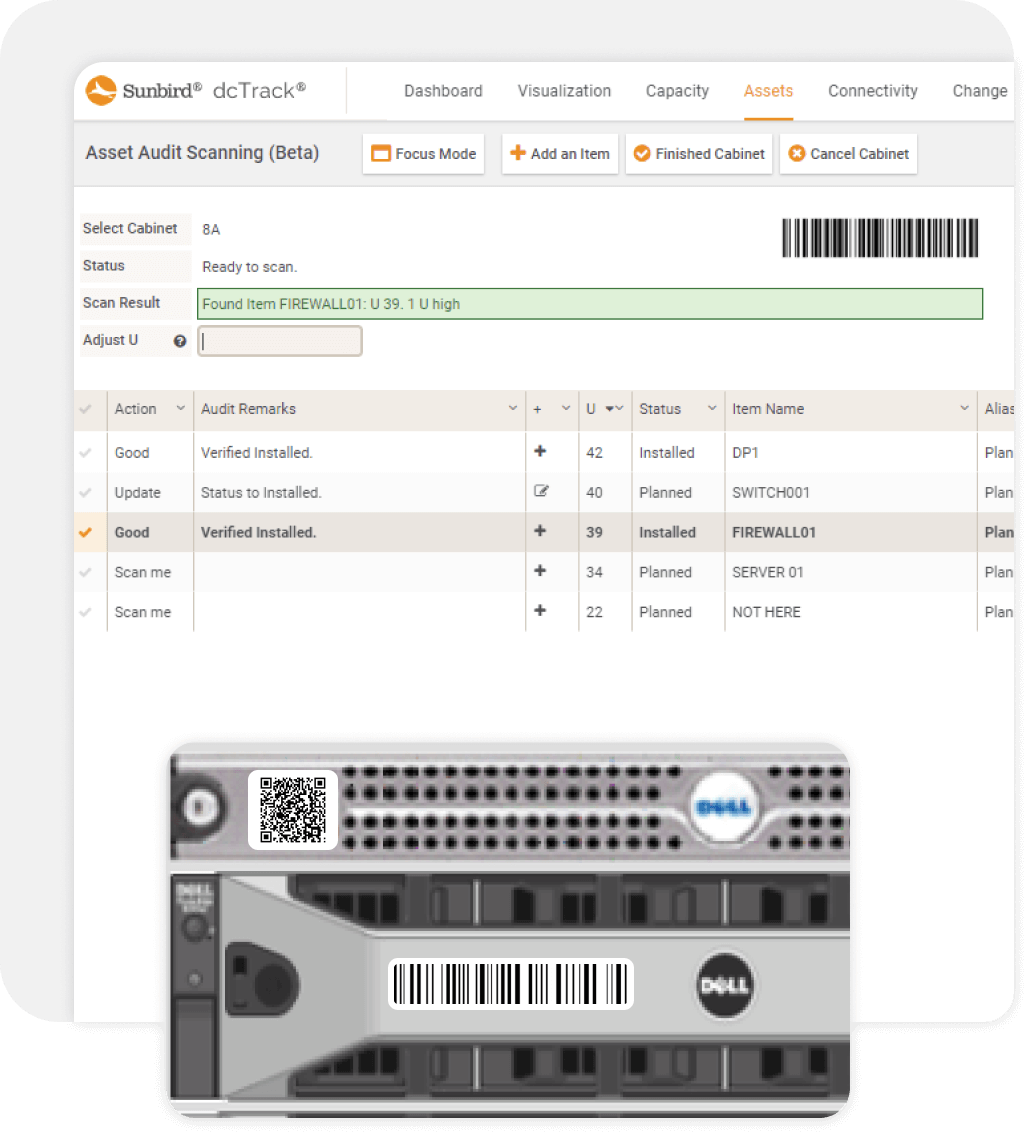Click the item name SWITCH001
Screen dimensions: 1030x1136
(771, 493)
